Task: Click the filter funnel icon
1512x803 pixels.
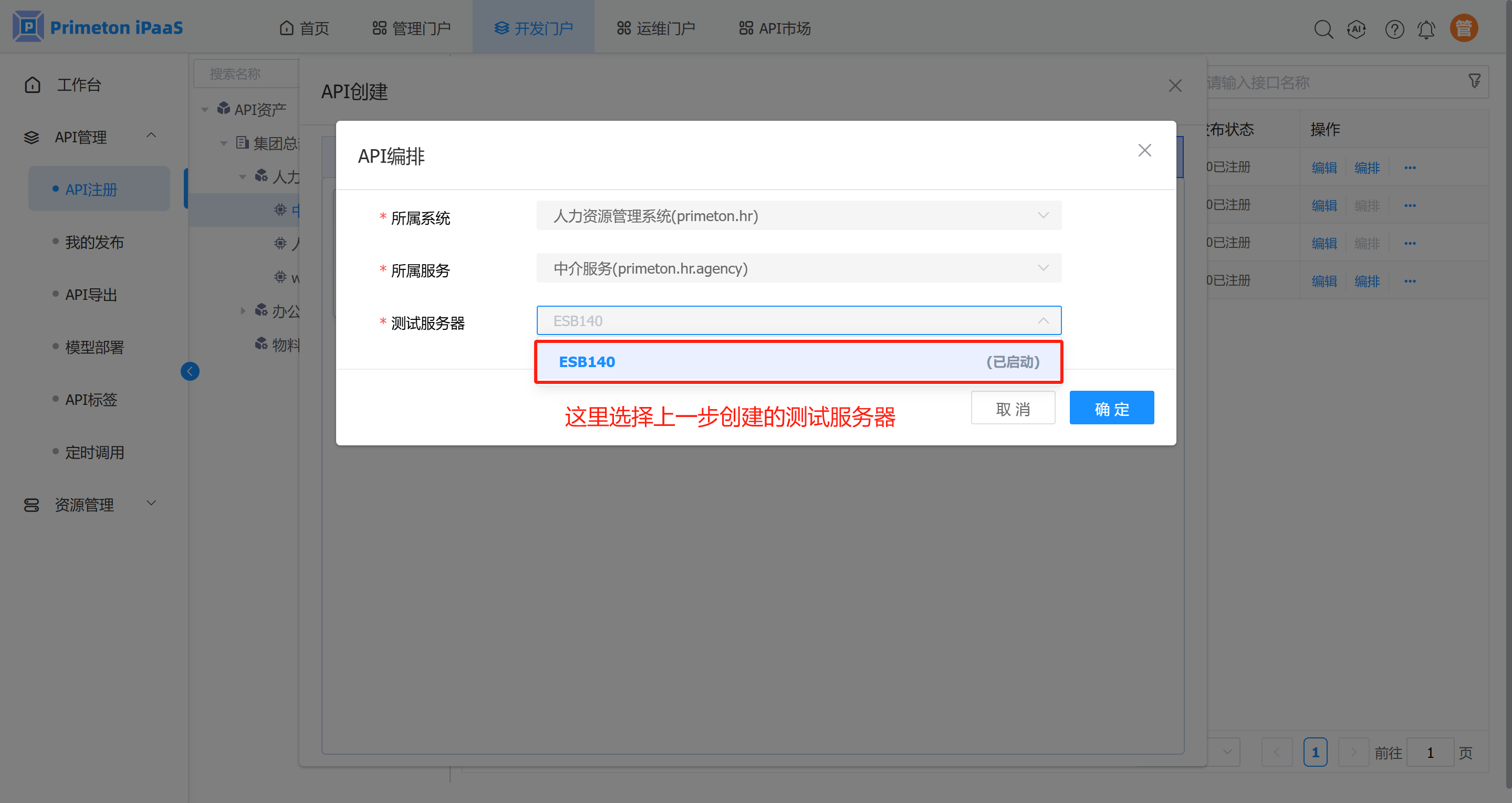Action: tap(1474, 81)
